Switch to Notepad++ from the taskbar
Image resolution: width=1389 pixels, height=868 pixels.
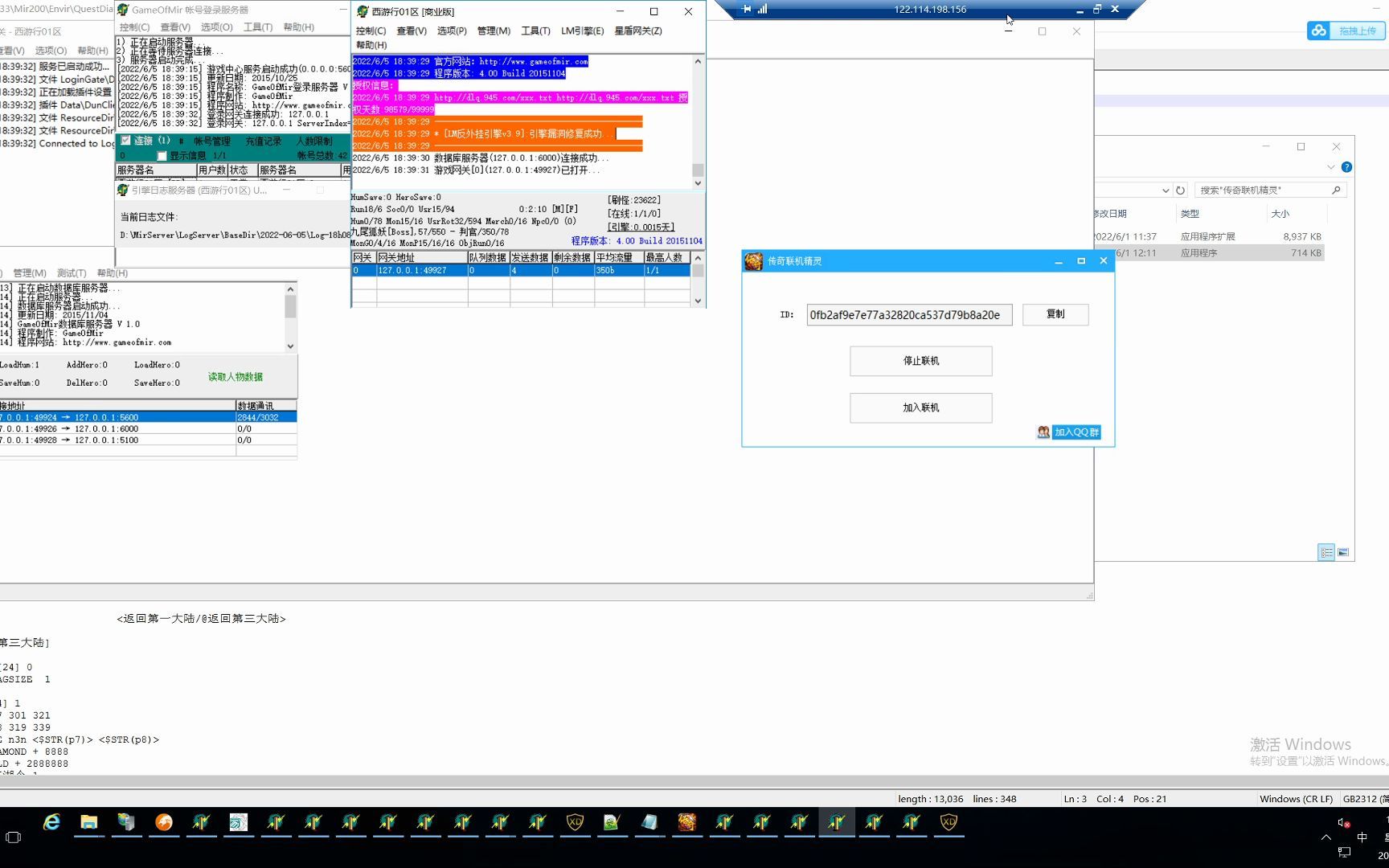click(x=612, y=822)
